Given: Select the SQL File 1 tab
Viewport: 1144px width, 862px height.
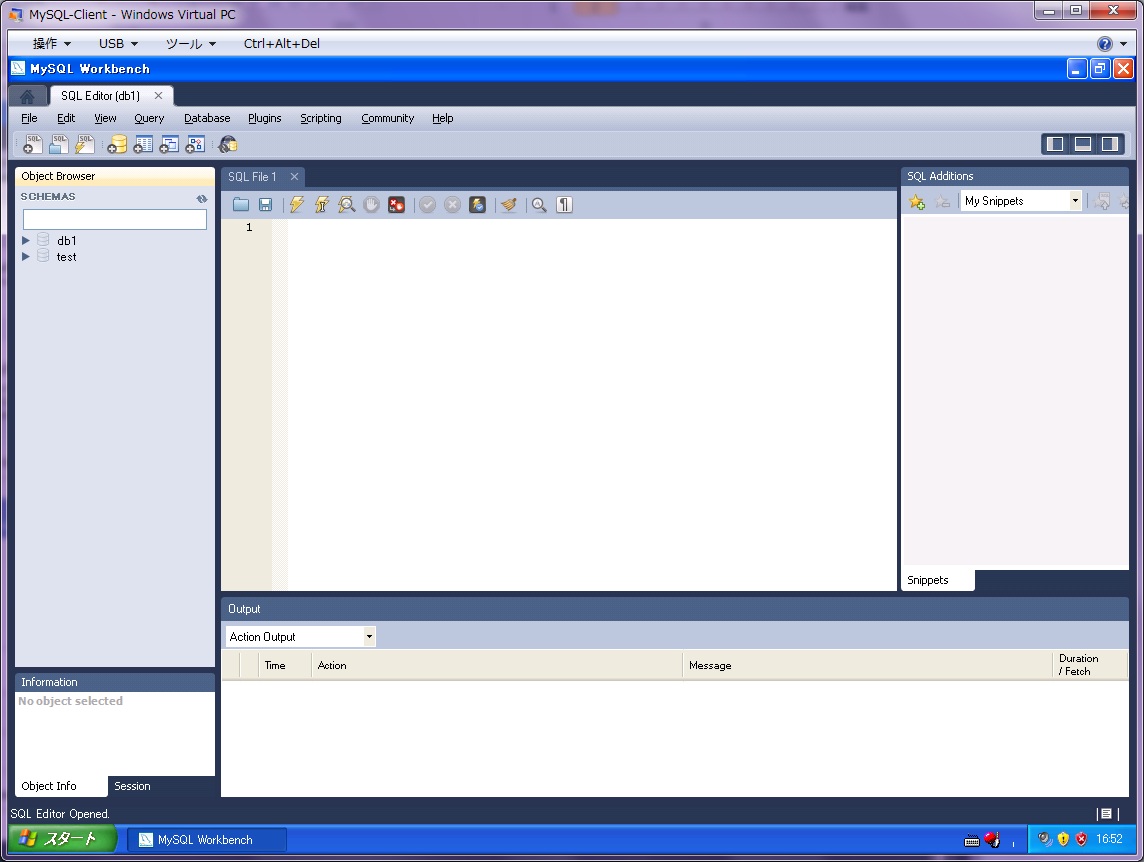Looking at the screenshot, I should [x=252, y=177].
